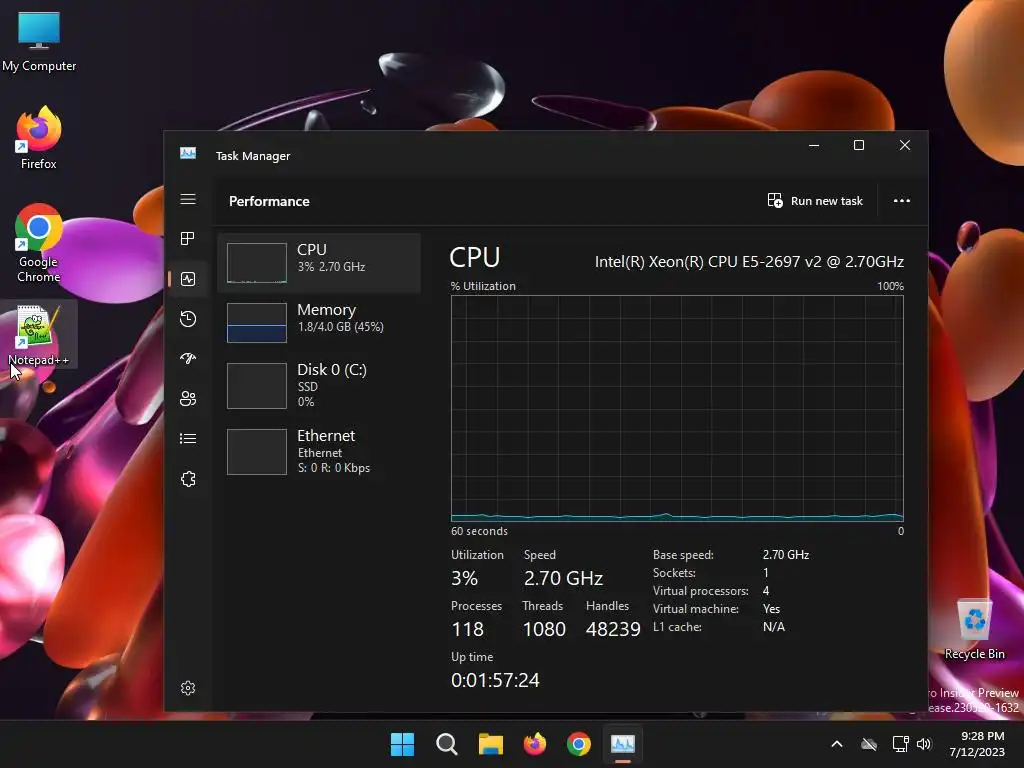
Task: Click the CPU utilization graph
Action: (677, 408)
